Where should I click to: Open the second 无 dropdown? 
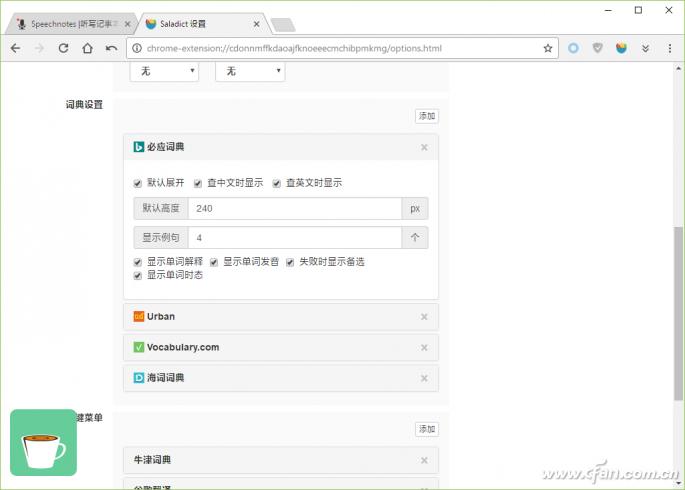tap(250, 71)
